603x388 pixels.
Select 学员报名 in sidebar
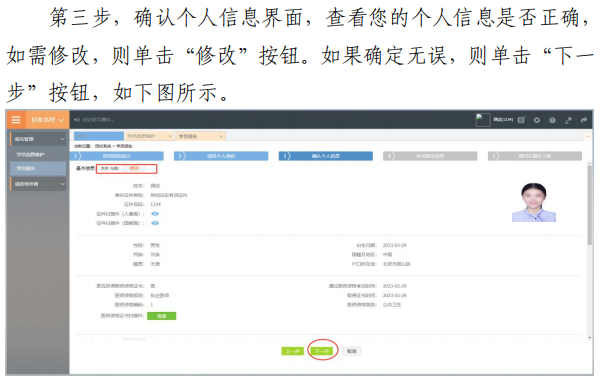(x=38, y=168)
